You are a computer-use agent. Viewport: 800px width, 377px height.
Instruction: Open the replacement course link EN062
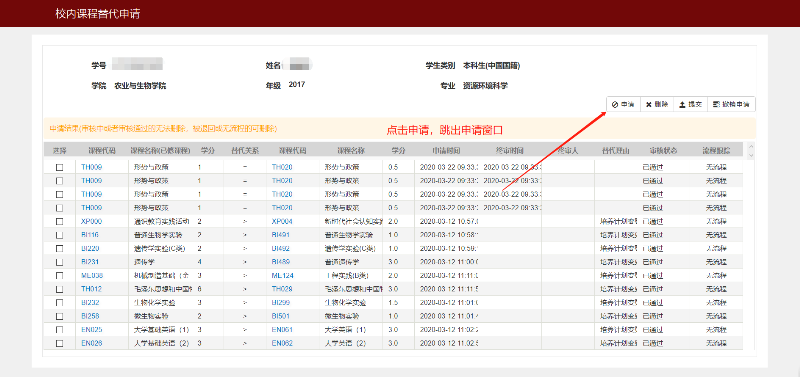point(282,343)
